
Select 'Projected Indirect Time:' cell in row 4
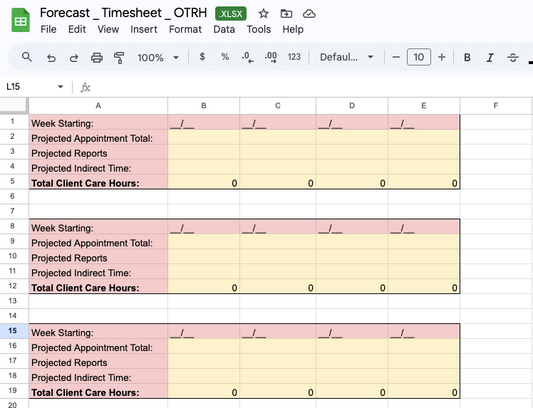coord(98,168)
